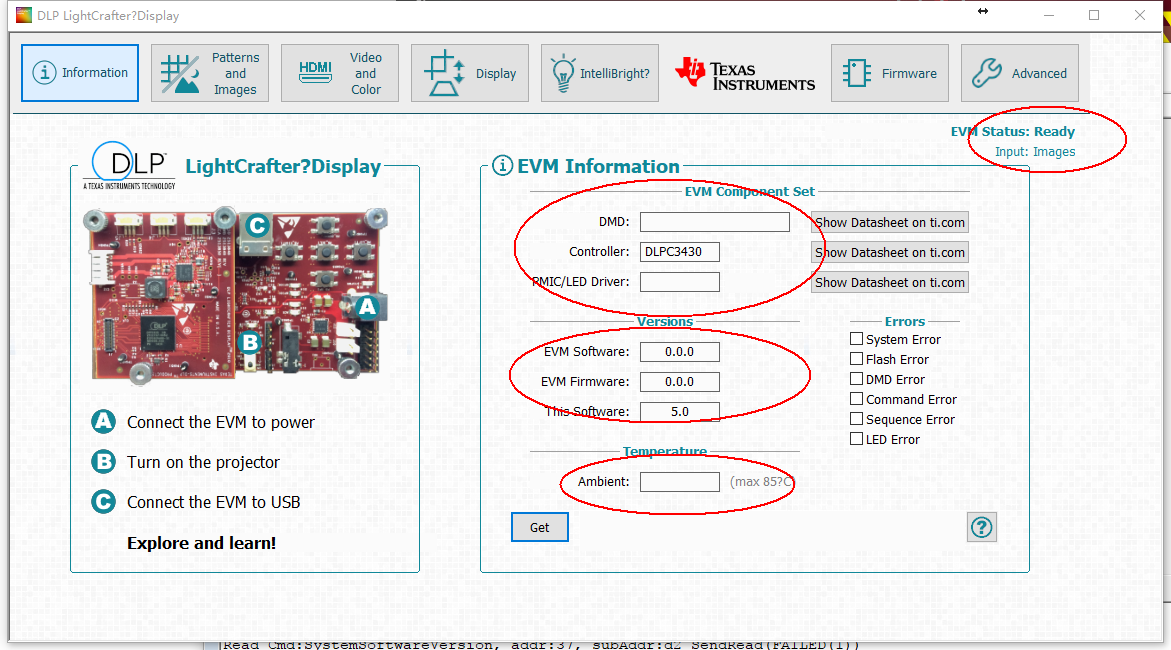Image resolution: width=1171 pixels, height=650 pixels.
Task: Click the "Connect the EVM to USB" text
Action: click(214, 502)
